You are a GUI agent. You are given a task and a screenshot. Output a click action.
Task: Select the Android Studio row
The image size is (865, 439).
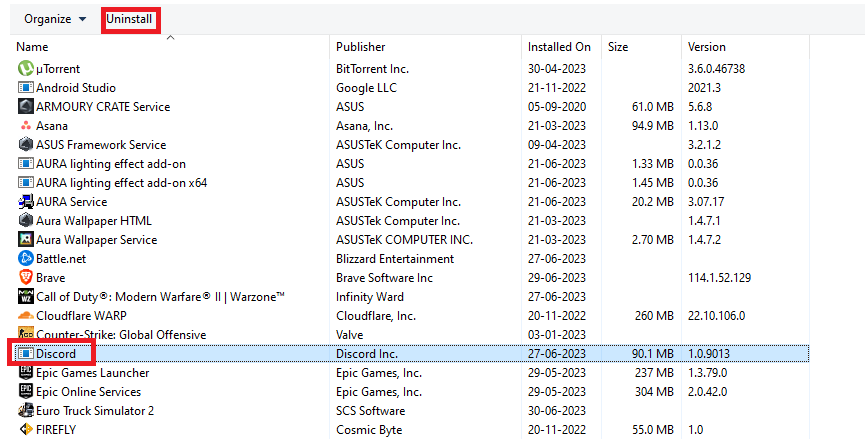point(76,88)
